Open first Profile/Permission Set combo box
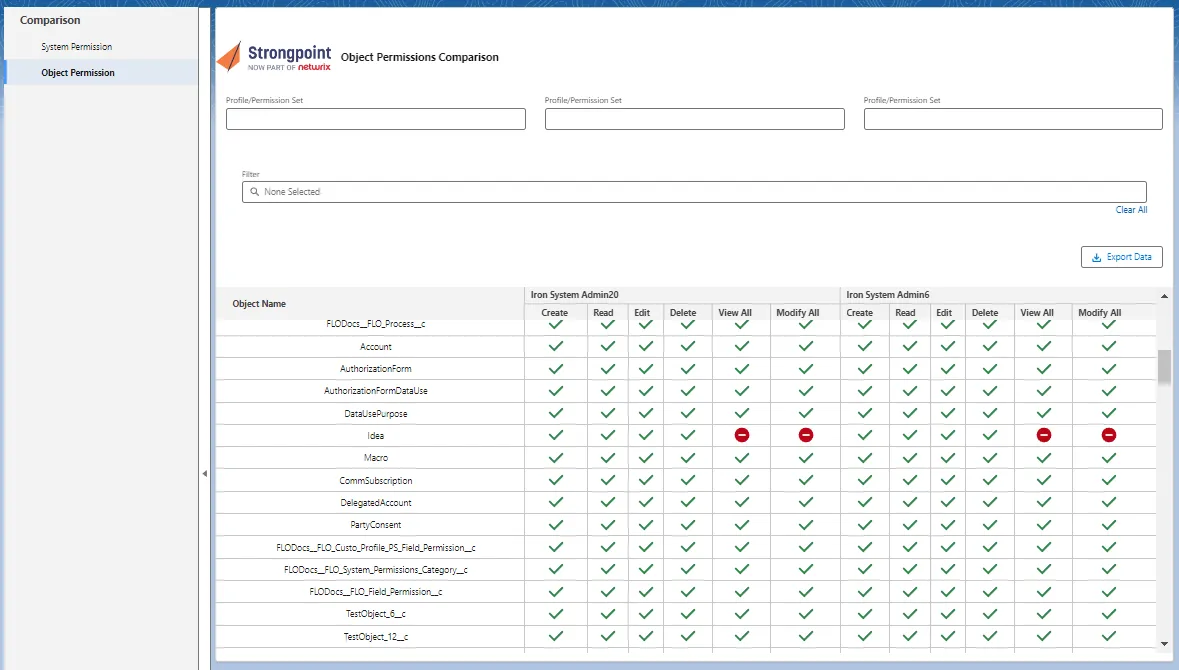 coord(376,119)
